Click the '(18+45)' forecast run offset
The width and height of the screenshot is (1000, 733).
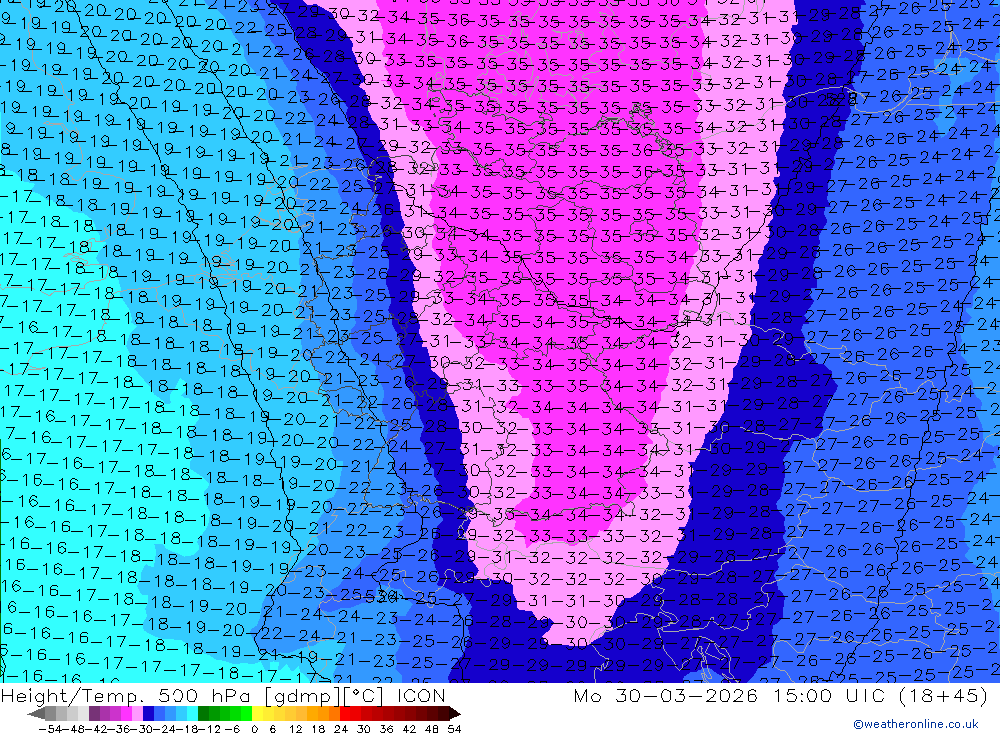click(943, 695)
